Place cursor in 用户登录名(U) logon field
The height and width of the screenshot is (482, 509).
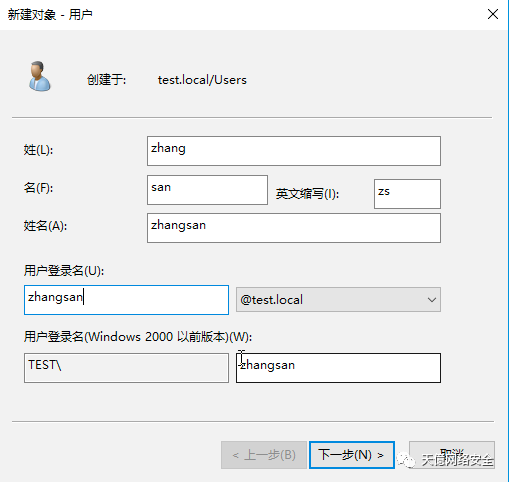[x=126, y=300]
